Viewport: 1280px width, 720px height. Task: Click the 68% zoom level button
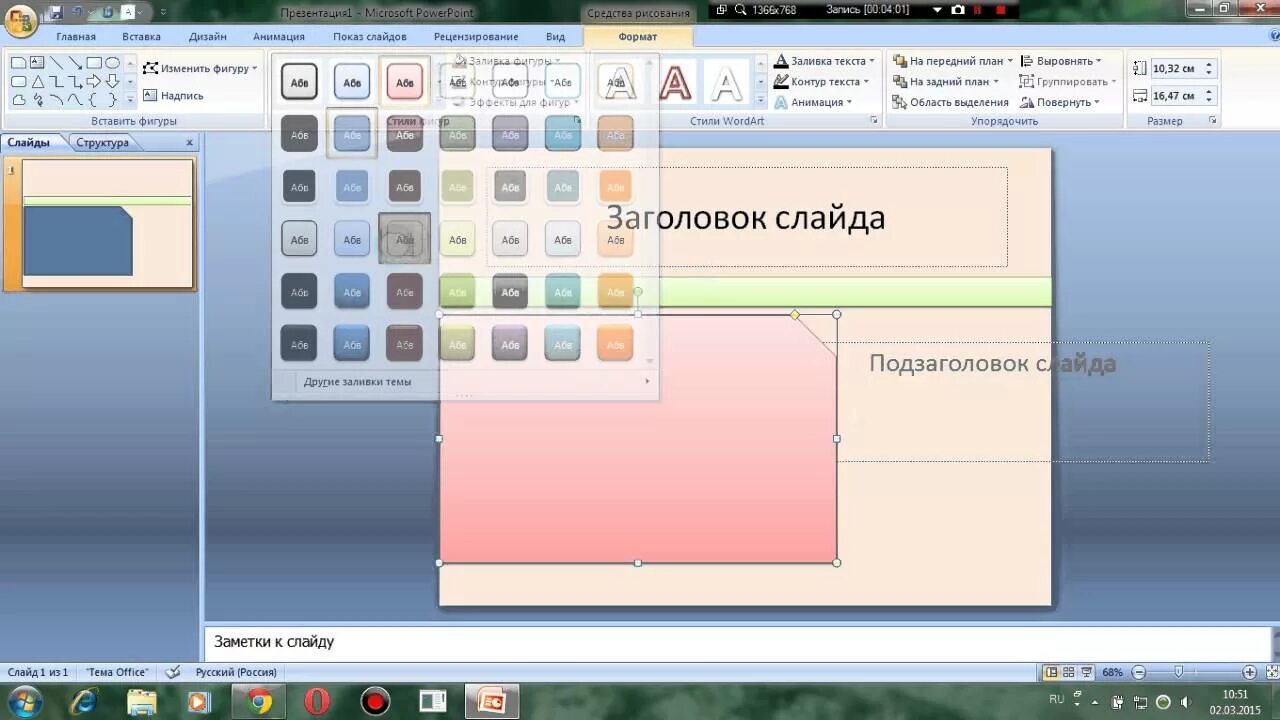(x=1112, y=672)
